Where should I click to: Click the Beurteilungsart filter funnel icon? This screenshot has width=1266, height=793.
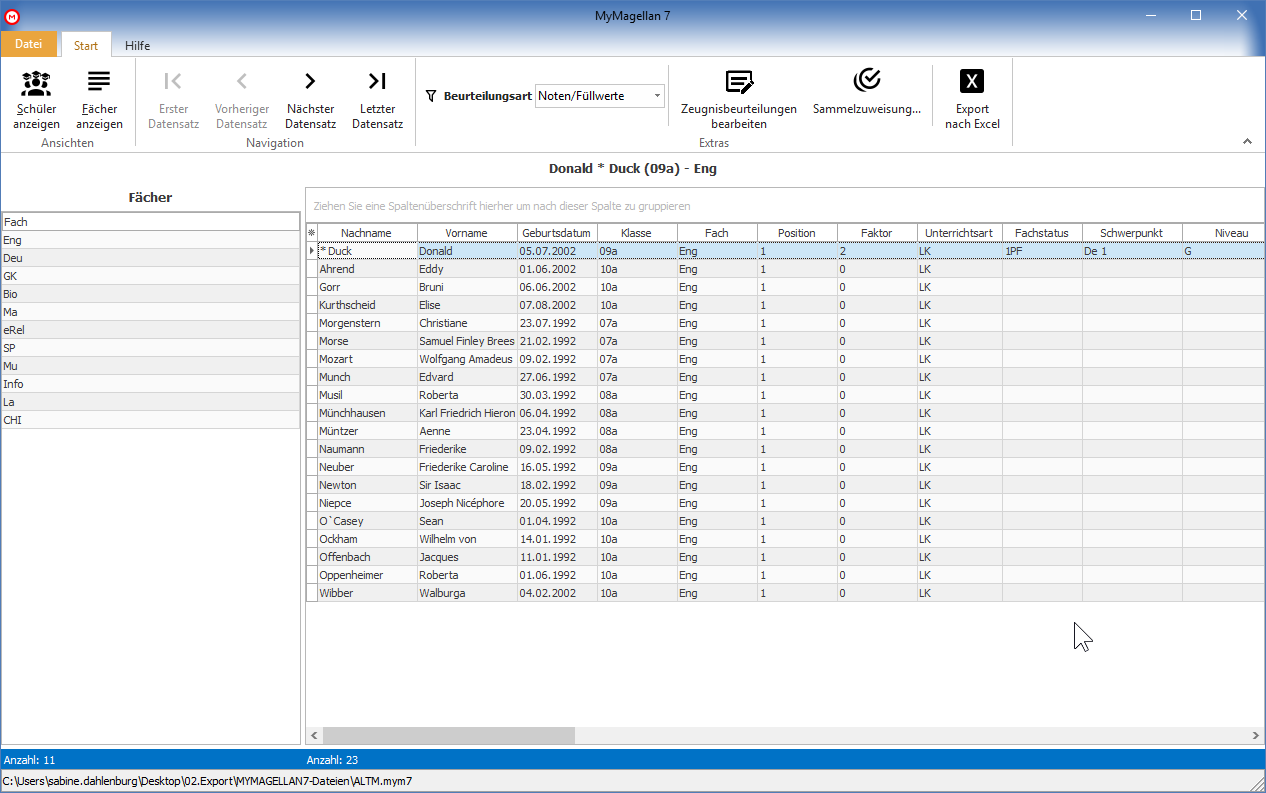431,96
